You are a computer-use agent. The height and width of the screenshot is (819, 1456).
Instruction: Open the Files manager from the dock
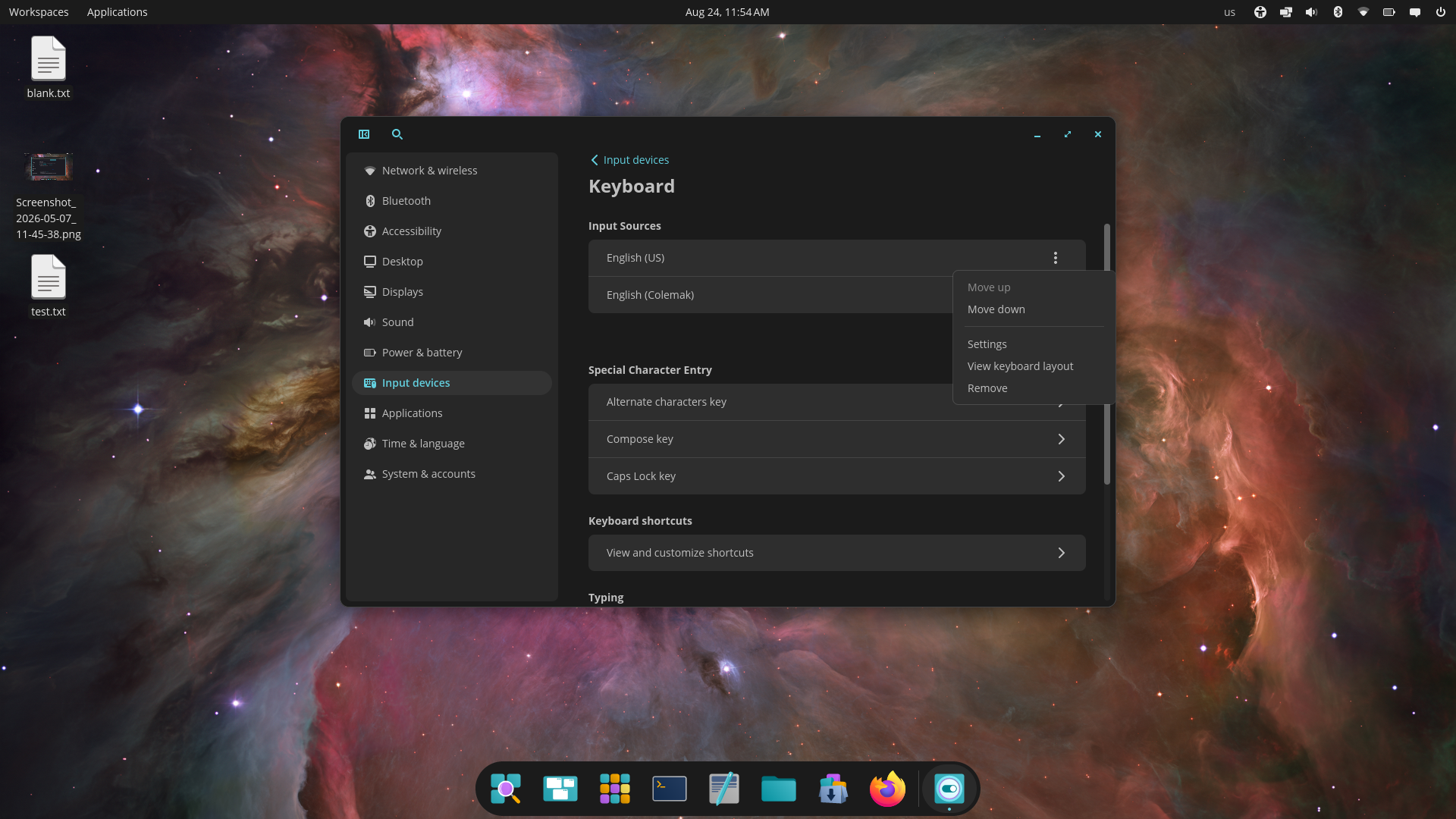(779, 789)
